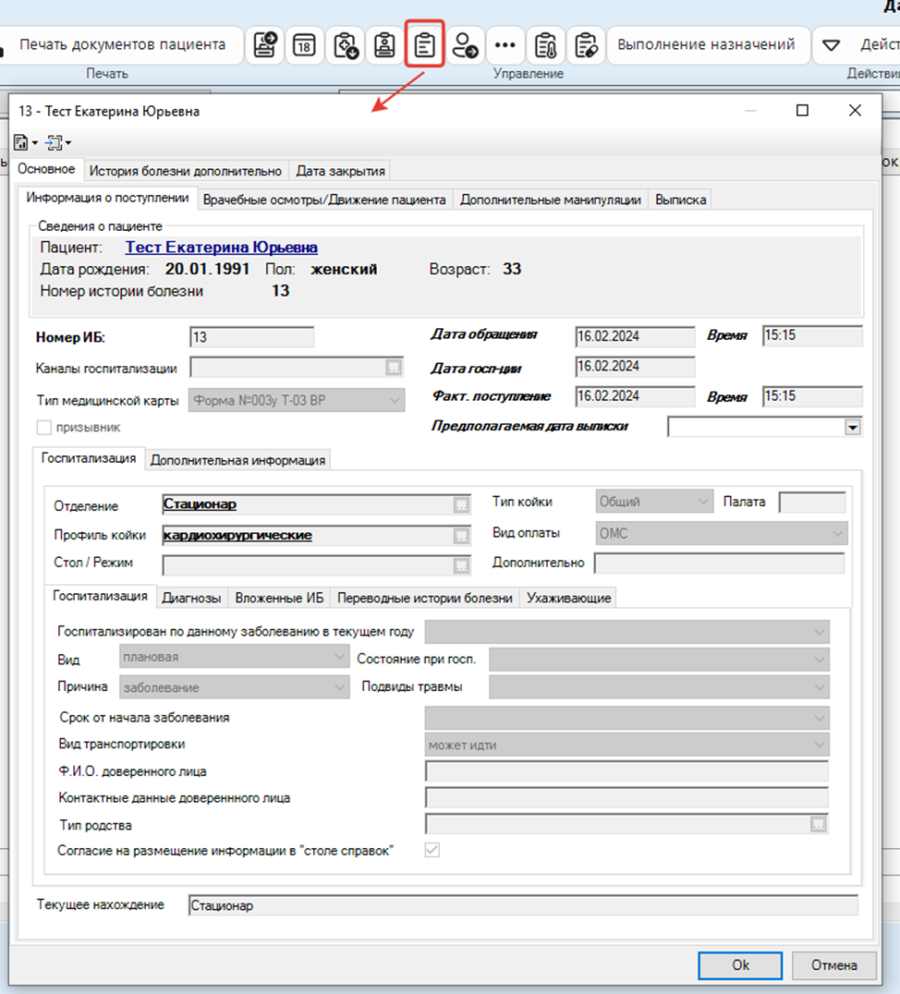Open the ellipsis picker in Профиль койки field
Screen dimensions: 900x994
[x=461, y=536]
